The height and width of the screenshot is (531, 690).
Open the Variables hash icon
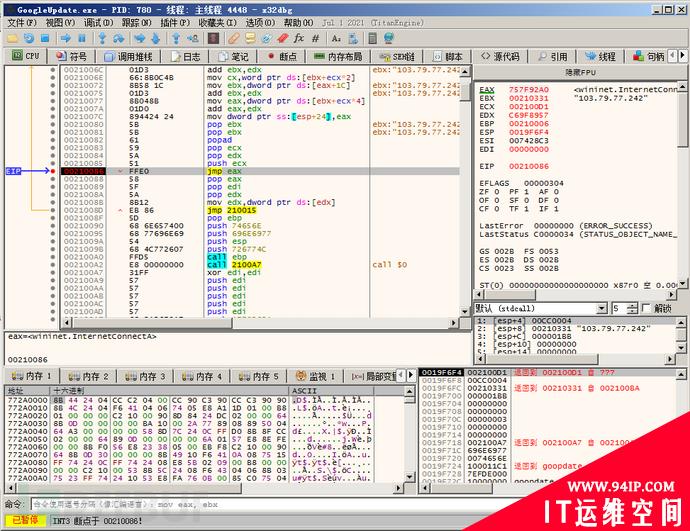316,38
